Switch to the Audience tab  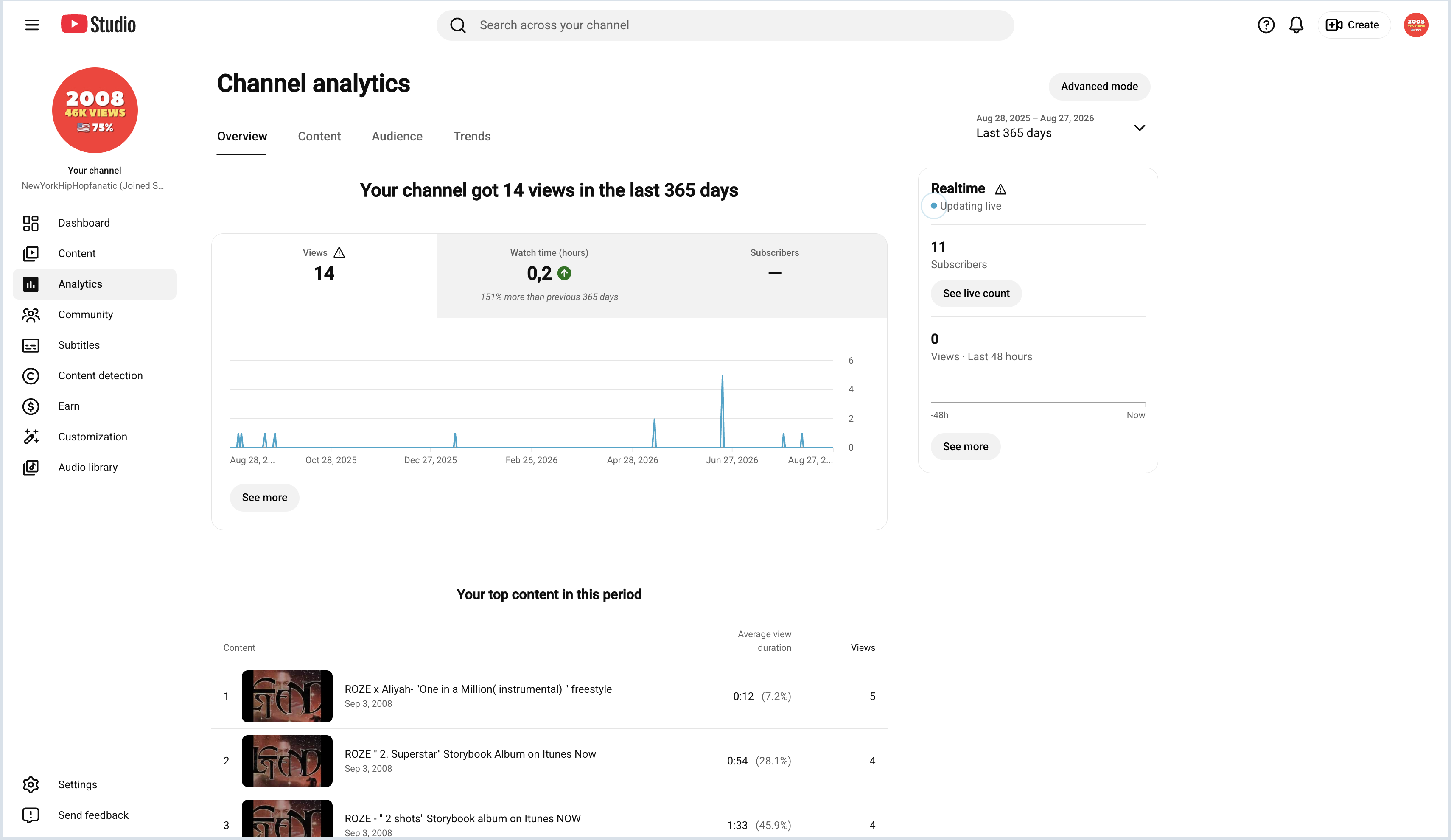tap(397, 137)
